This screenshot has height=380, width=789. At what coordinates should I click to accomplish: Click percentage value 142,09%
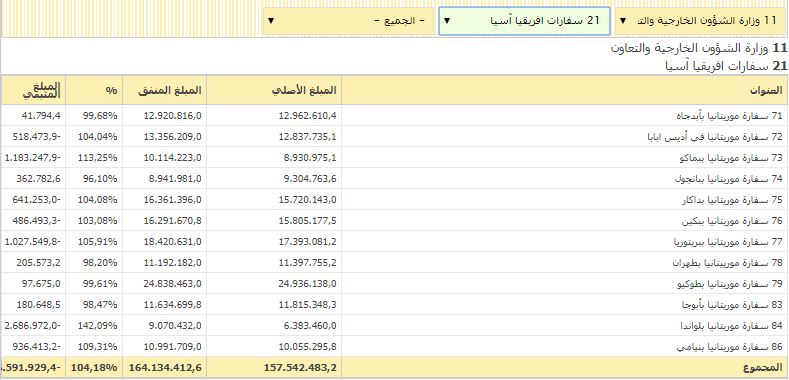98,326
